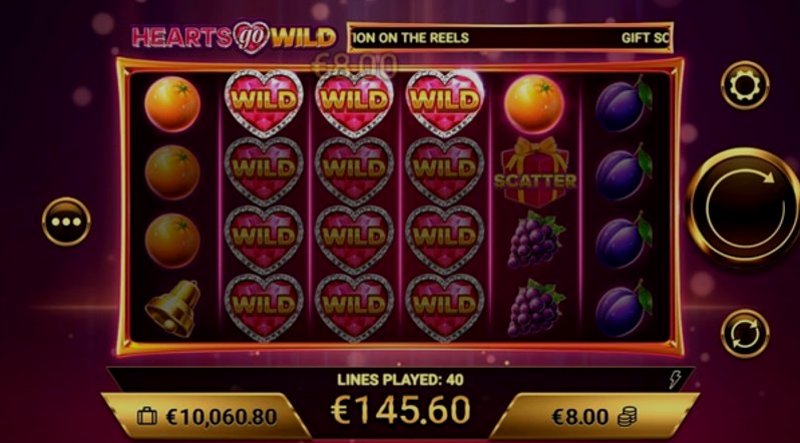Select the orange at top of fifth reel
The image size is (800, 443).
point(534,104)
